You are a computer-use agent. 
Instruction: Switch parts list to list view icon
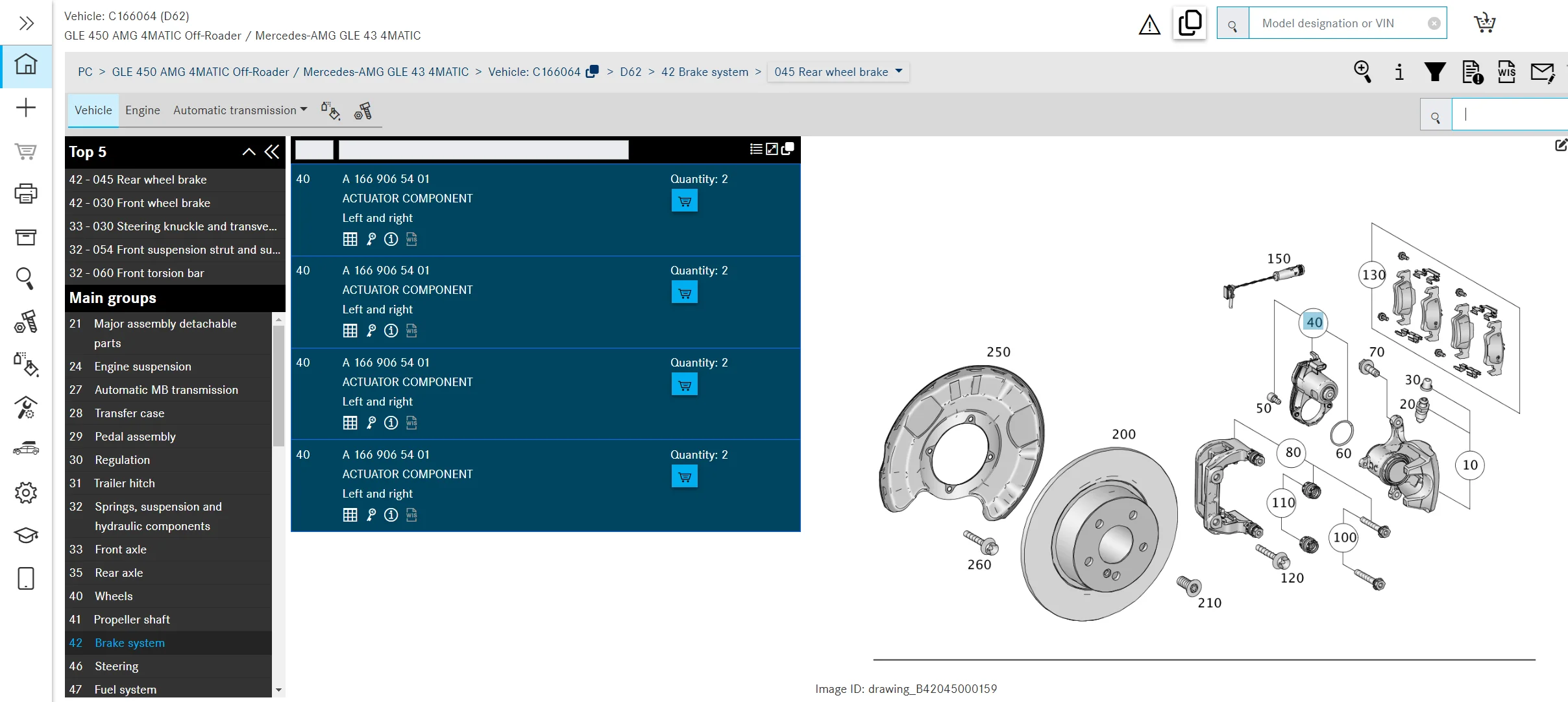(755, 149)
